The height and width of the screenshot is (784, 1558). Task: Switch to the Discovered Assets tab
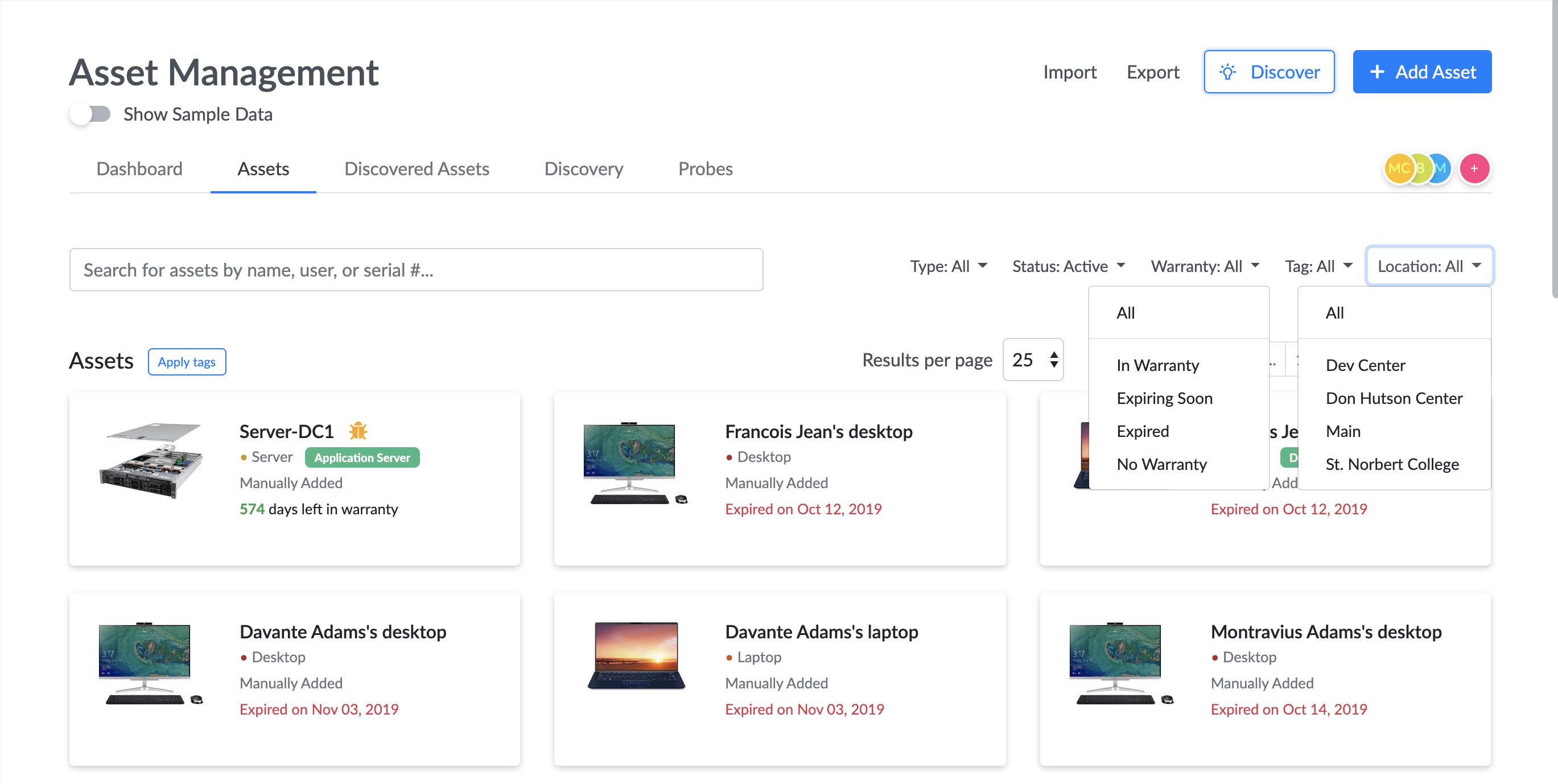point(417,169)
